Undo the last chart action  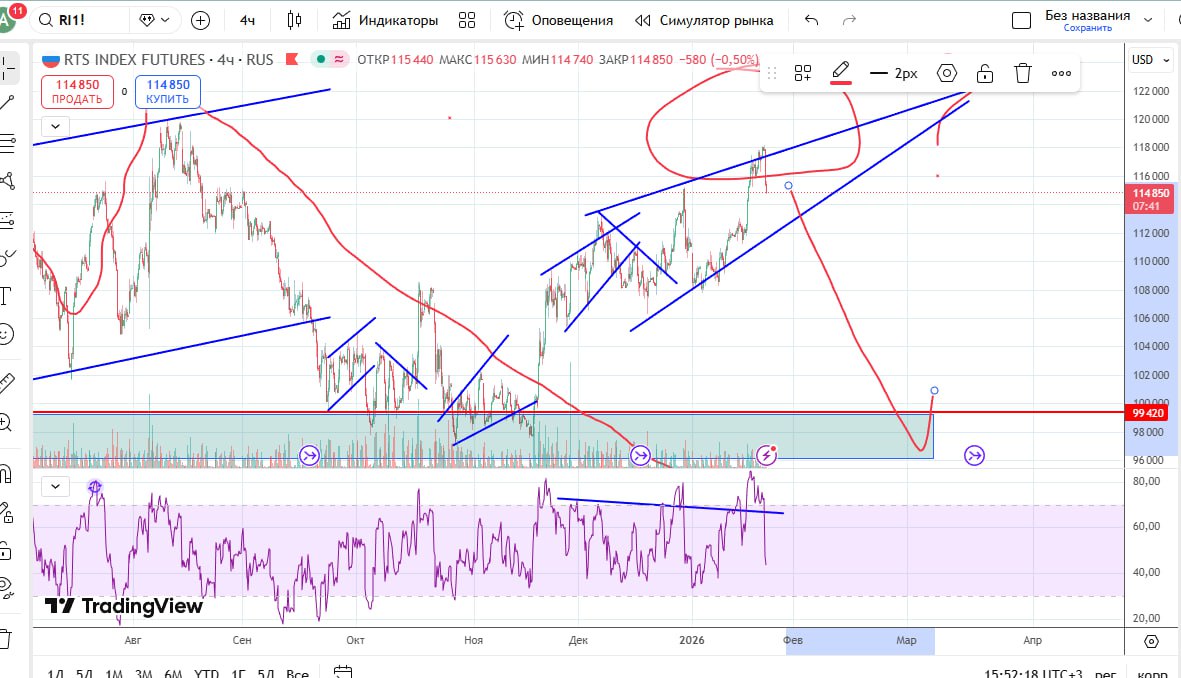click(x=811, y=20)
